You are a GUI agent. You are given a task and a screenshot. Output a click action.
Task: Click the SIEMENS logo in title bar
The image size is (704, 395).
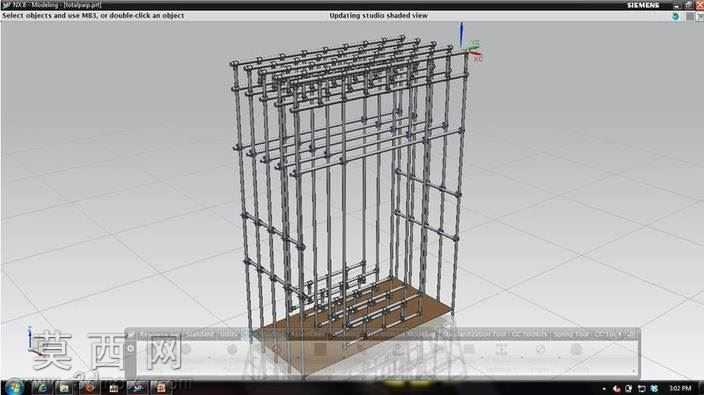643,5
